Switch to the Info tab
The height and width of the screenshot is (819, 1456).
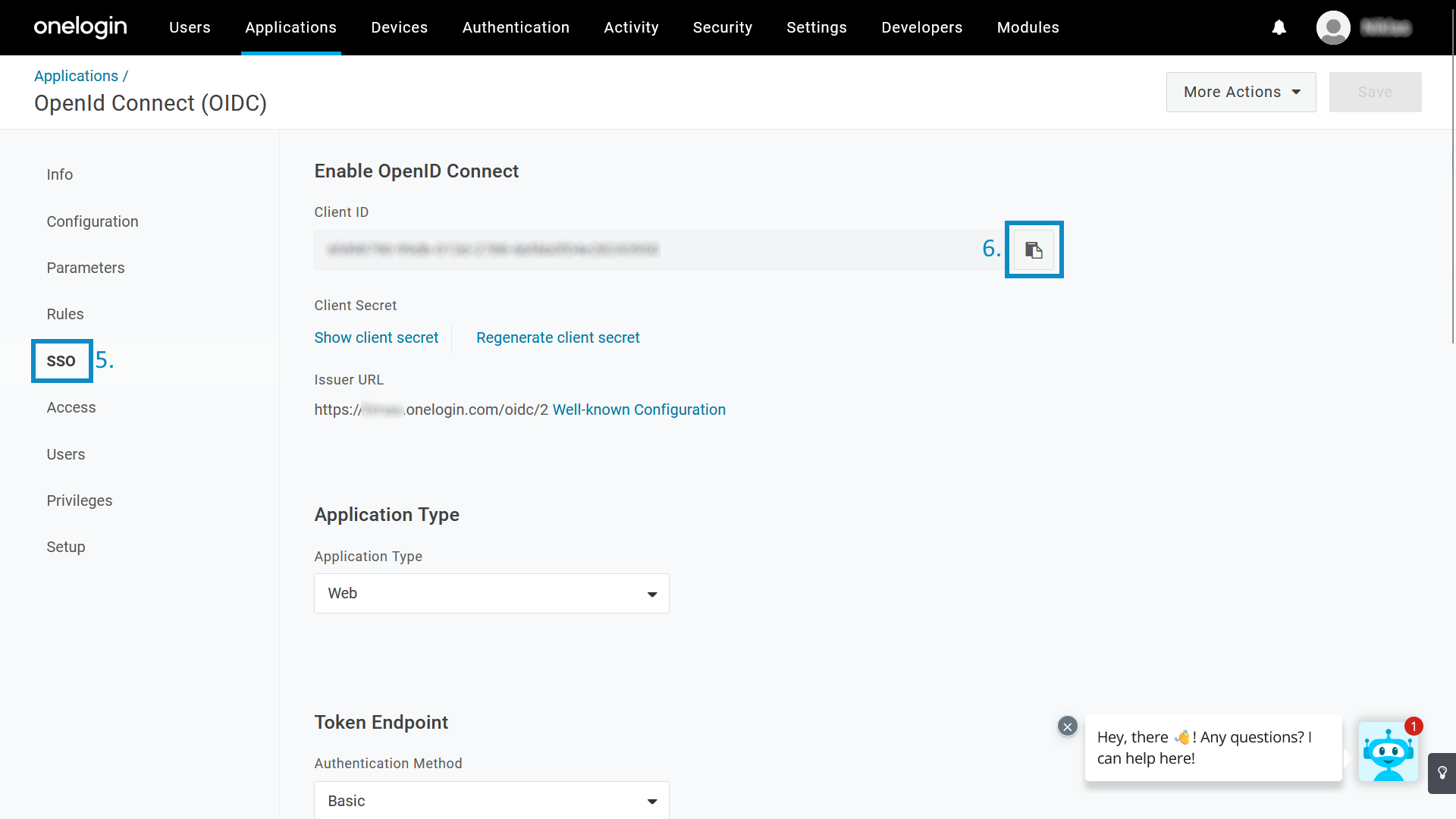tap(60, 174)
